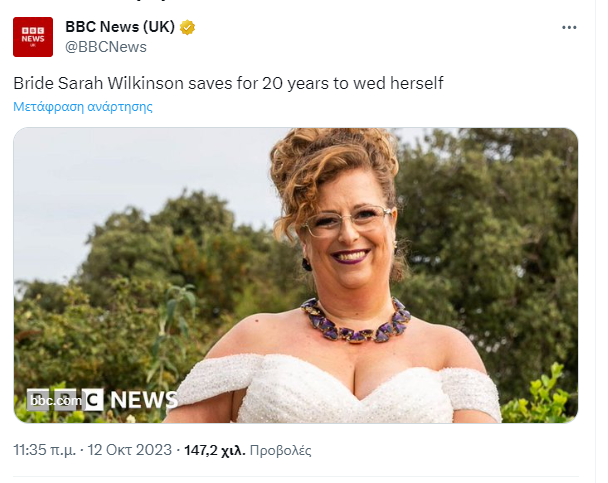Select the 11:35 π.μ. timestamp
This screenshot has width=608, height=483.
(44, 451)
